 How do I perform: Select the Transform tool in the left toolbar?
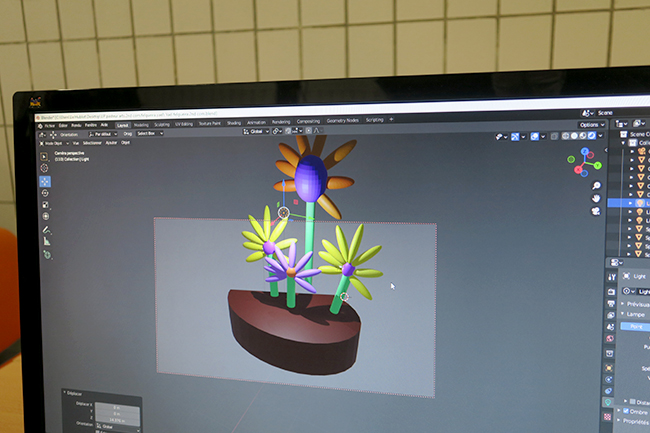(46, 216)
